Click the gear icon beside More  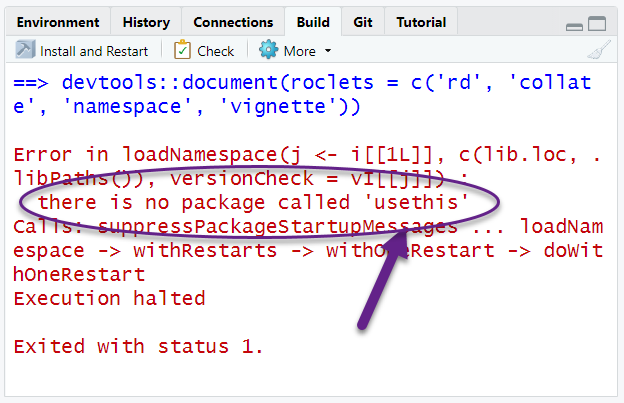(268, 50)
